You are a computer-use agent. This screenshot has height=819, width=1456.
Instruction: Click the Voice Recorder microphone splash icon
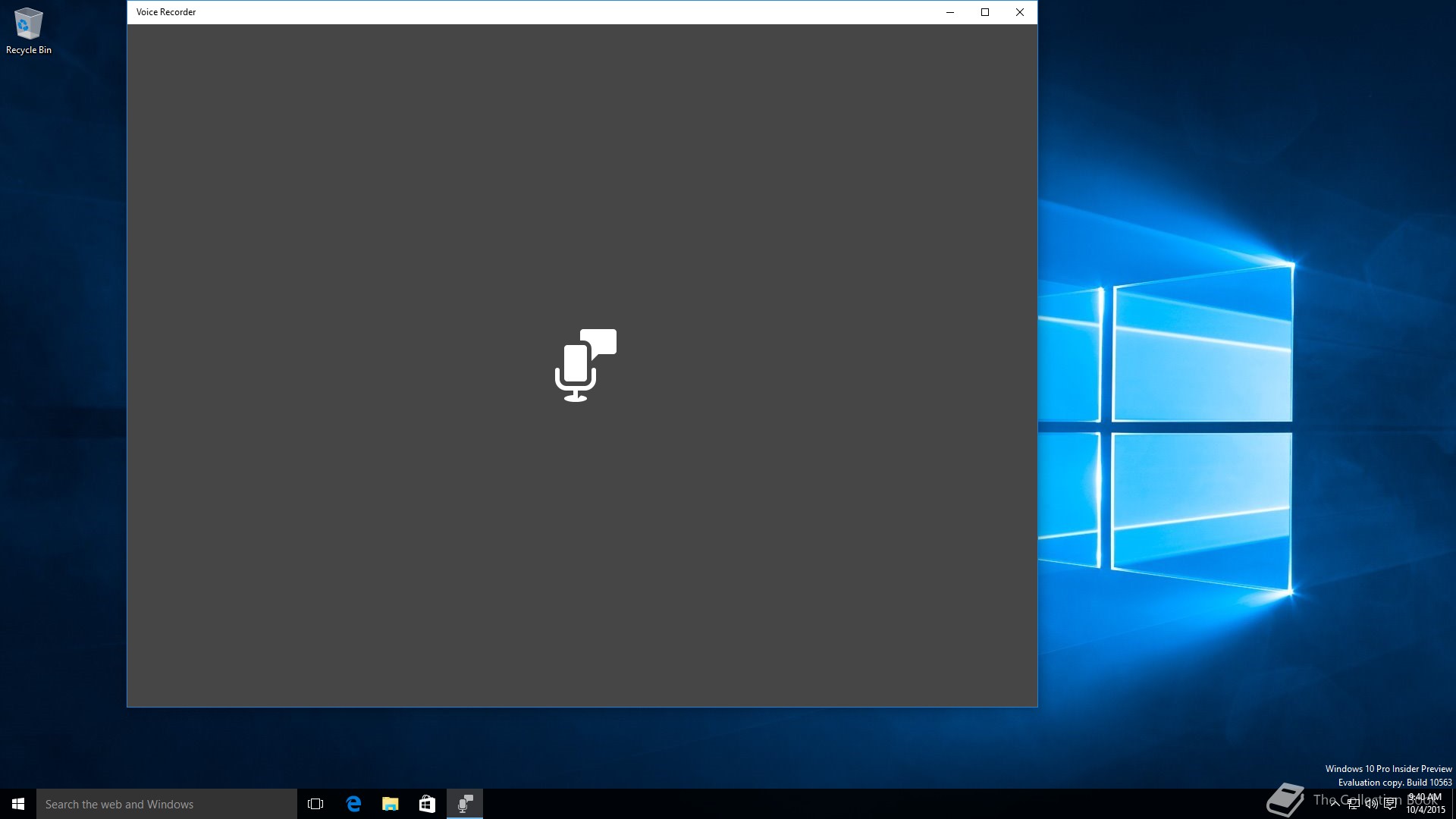point(585,365)
